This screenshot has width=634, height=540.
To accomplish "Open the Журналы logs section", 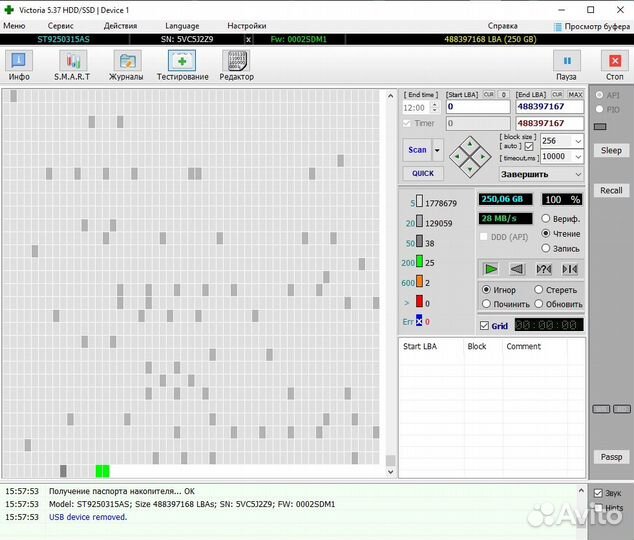I will (126, 65).
